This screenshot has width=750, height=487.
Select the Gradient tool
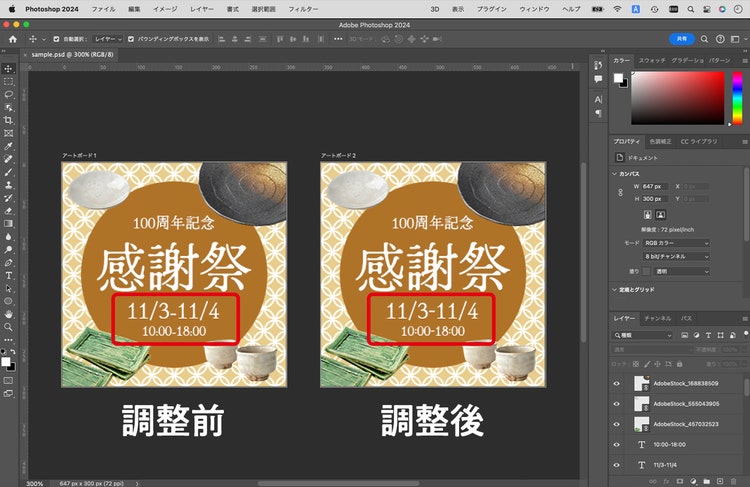pyautogui.click(x=9, y=224)
